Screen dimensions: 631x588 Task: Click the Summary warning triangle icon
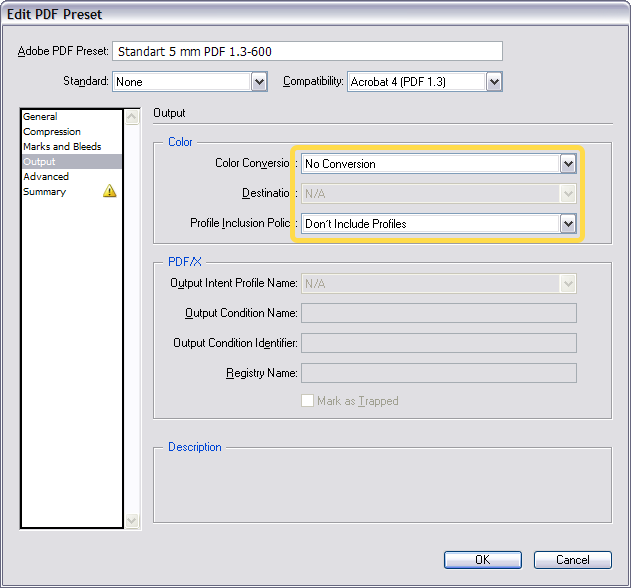pos(109,191)
